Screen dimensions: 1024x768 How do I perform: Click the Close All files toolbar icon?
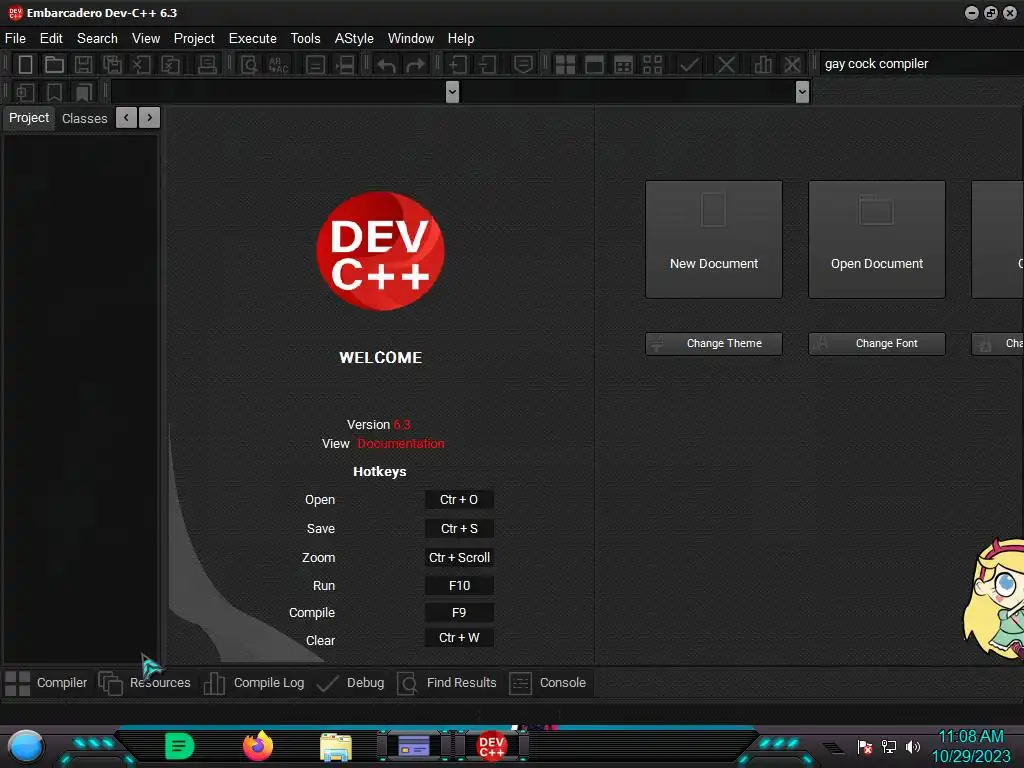pos(170,64)
